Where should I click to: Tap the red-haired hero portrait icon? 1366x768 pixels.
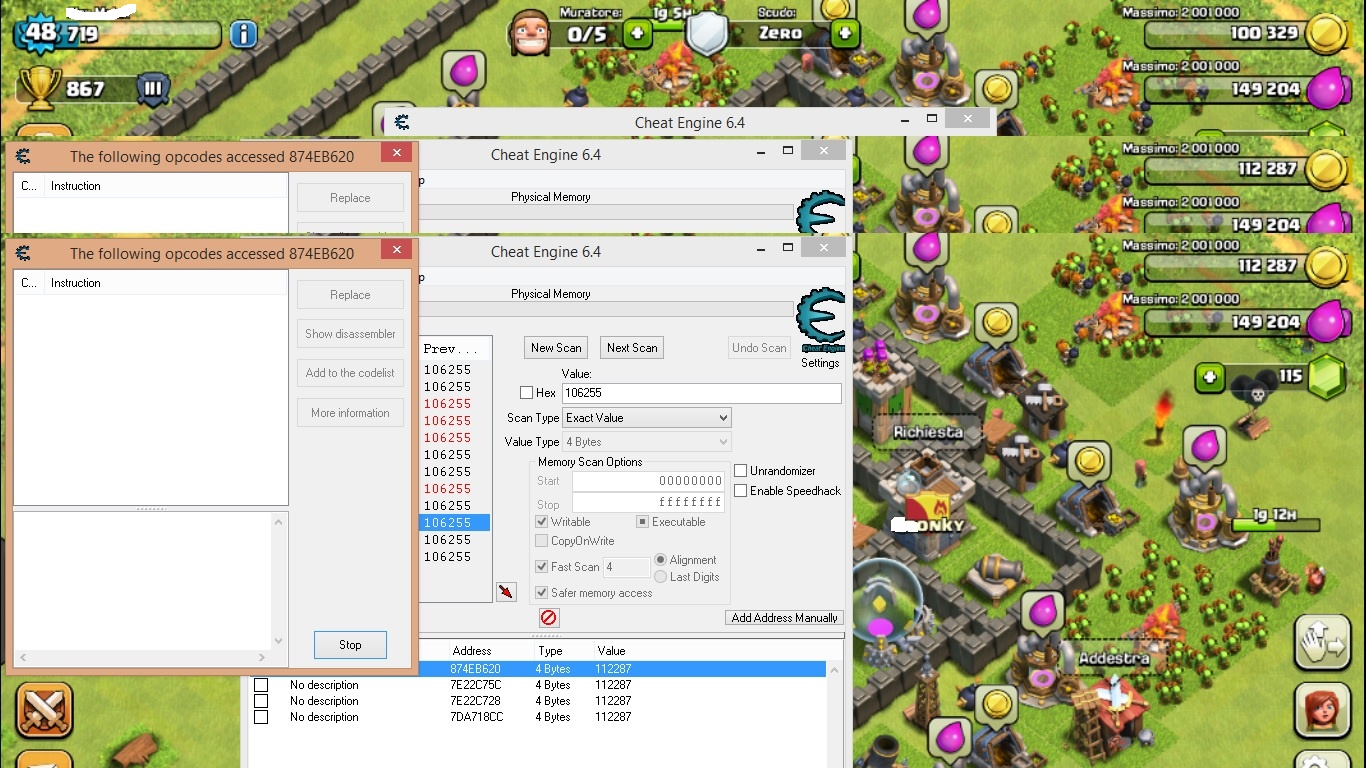pyautogui.click(x=1323, y=709)
